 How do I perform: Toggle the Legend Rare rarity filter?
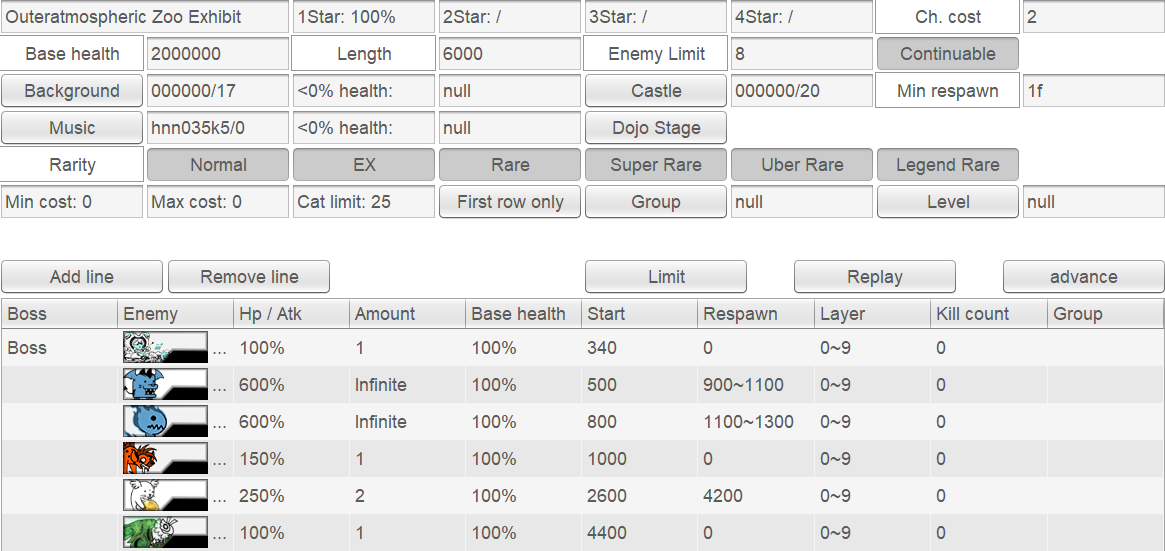(947, 165)
